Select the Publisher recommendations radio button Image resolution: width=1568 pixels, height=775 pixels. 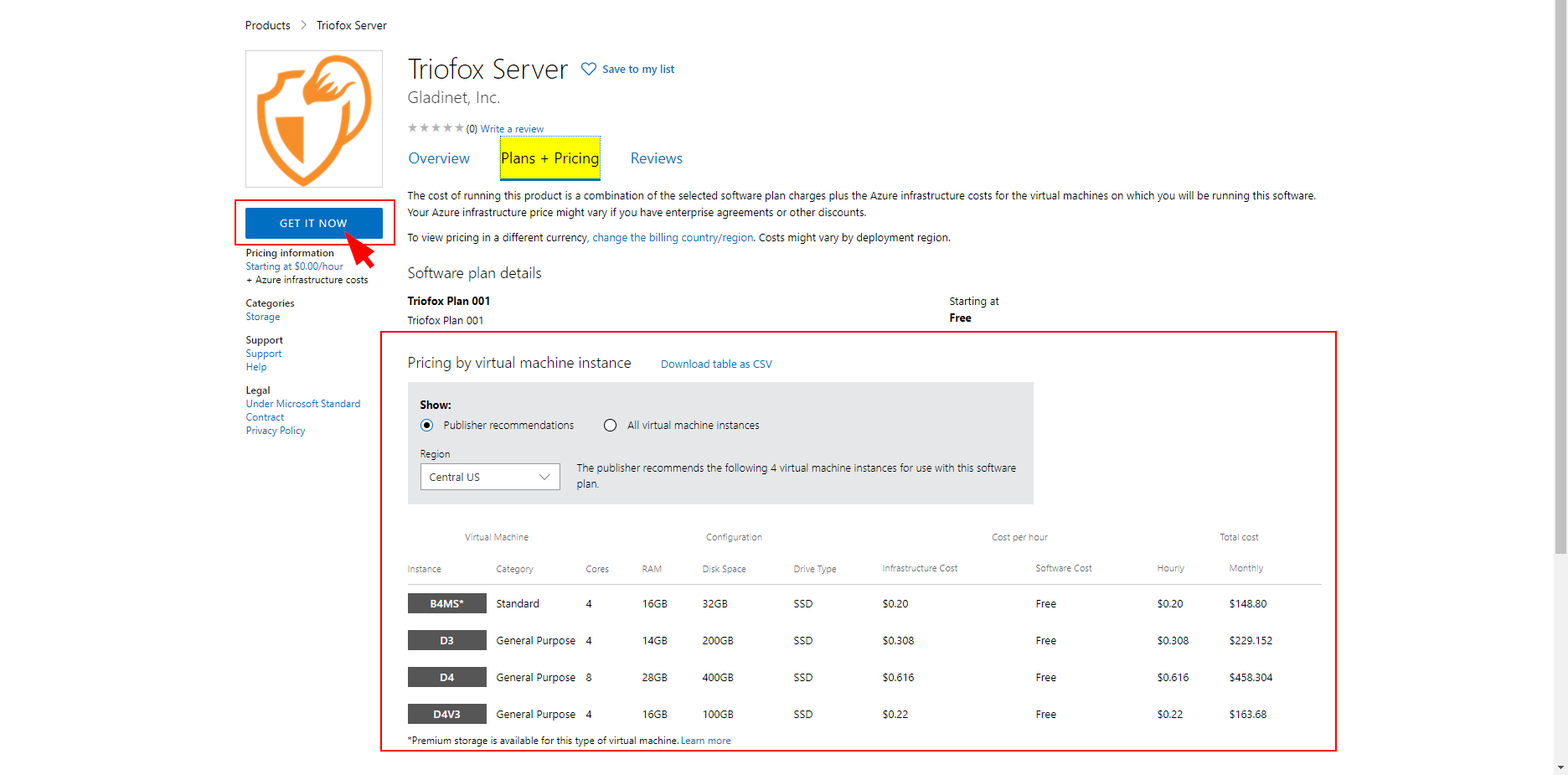click(x=427, y=426)
